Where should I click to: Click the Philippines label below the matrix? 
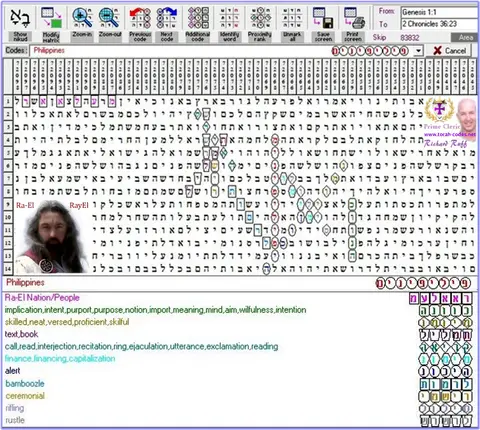[25, 283]
